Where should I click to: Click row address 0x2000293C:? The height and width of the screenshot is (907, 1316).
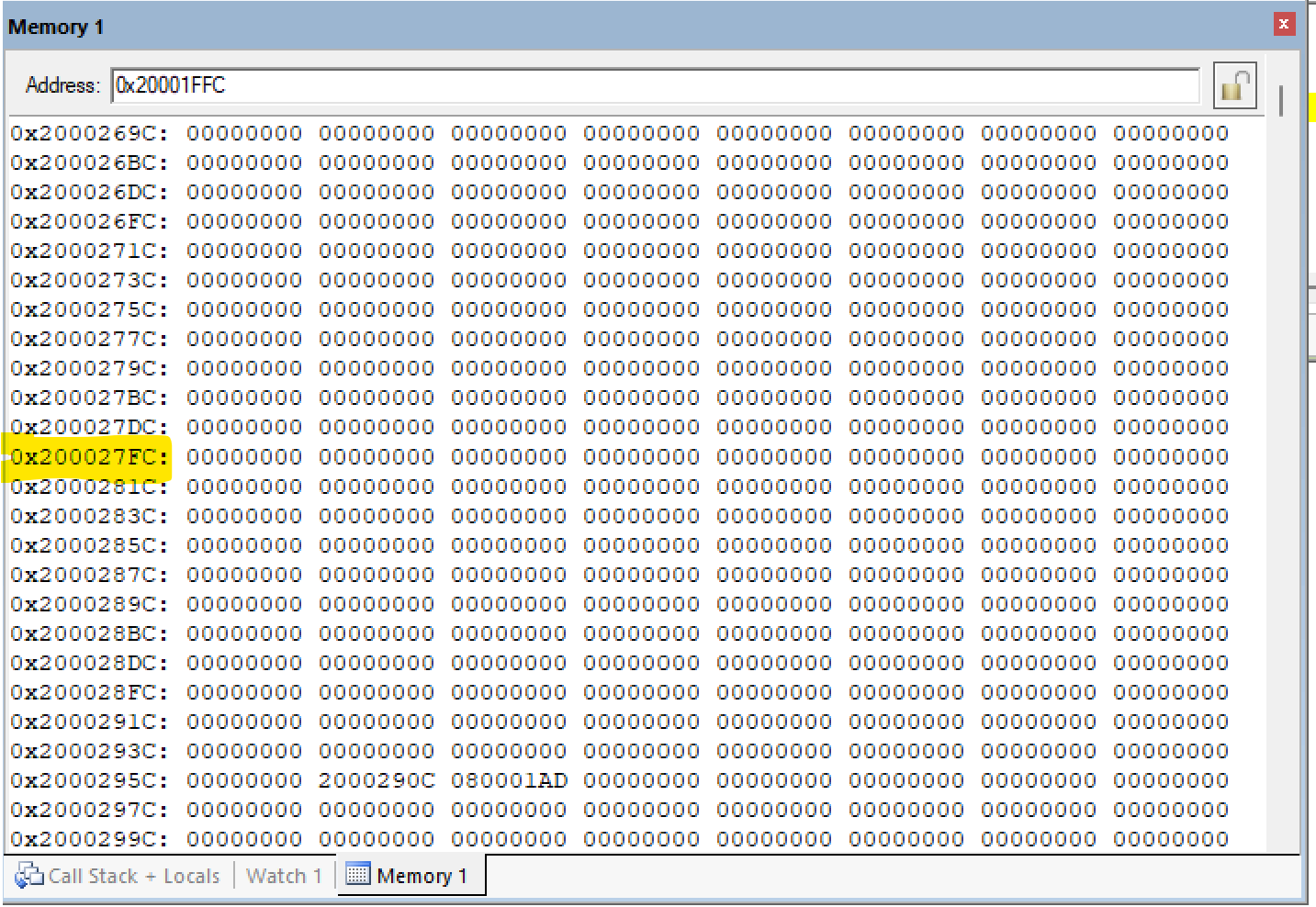click(x=90, y=751)
